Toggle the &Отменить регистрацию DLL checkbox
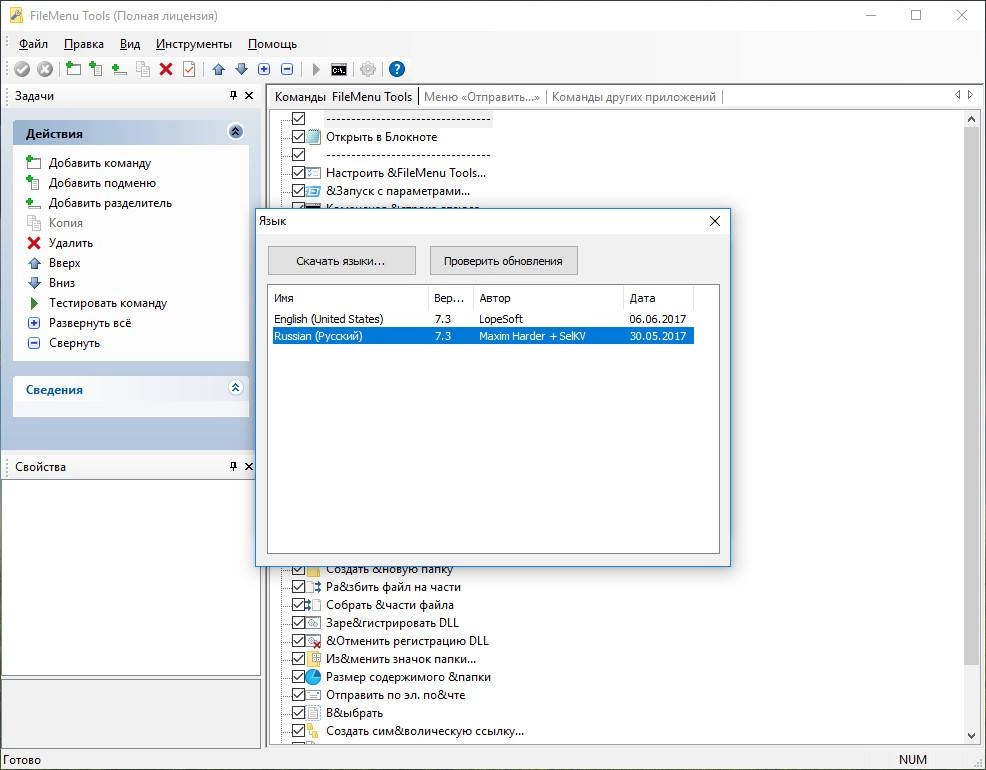Viewport: 986px width, 770px height. tap(299, 641)
